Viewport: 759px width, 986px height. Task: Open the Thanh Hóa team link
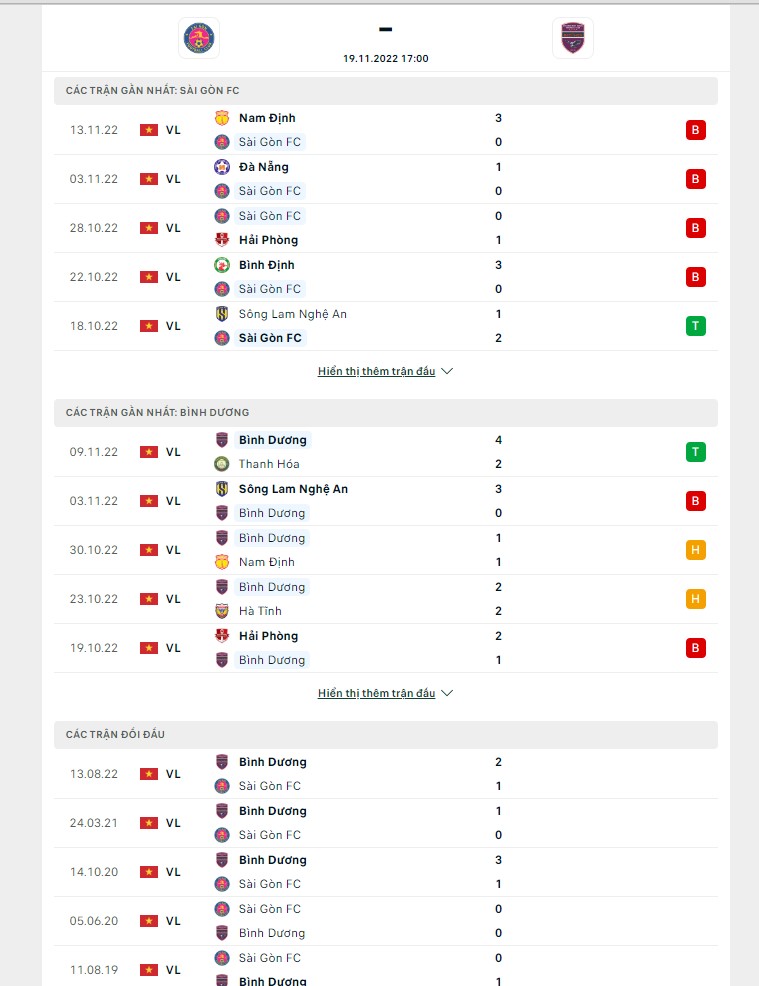tap(268, 464)
